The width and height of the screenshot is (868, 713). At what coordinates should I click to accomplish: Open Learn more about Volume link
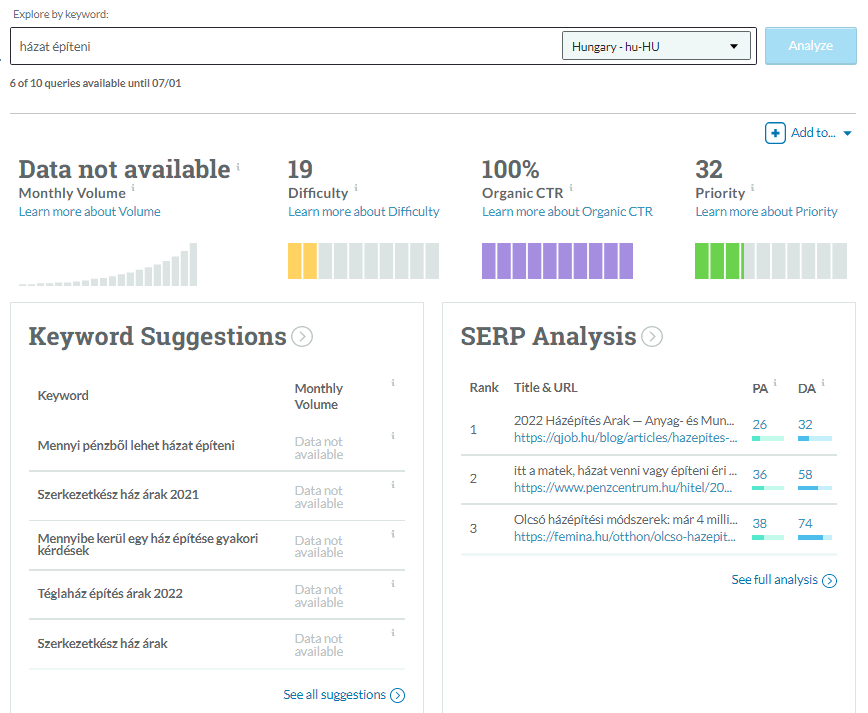[90, 211]
